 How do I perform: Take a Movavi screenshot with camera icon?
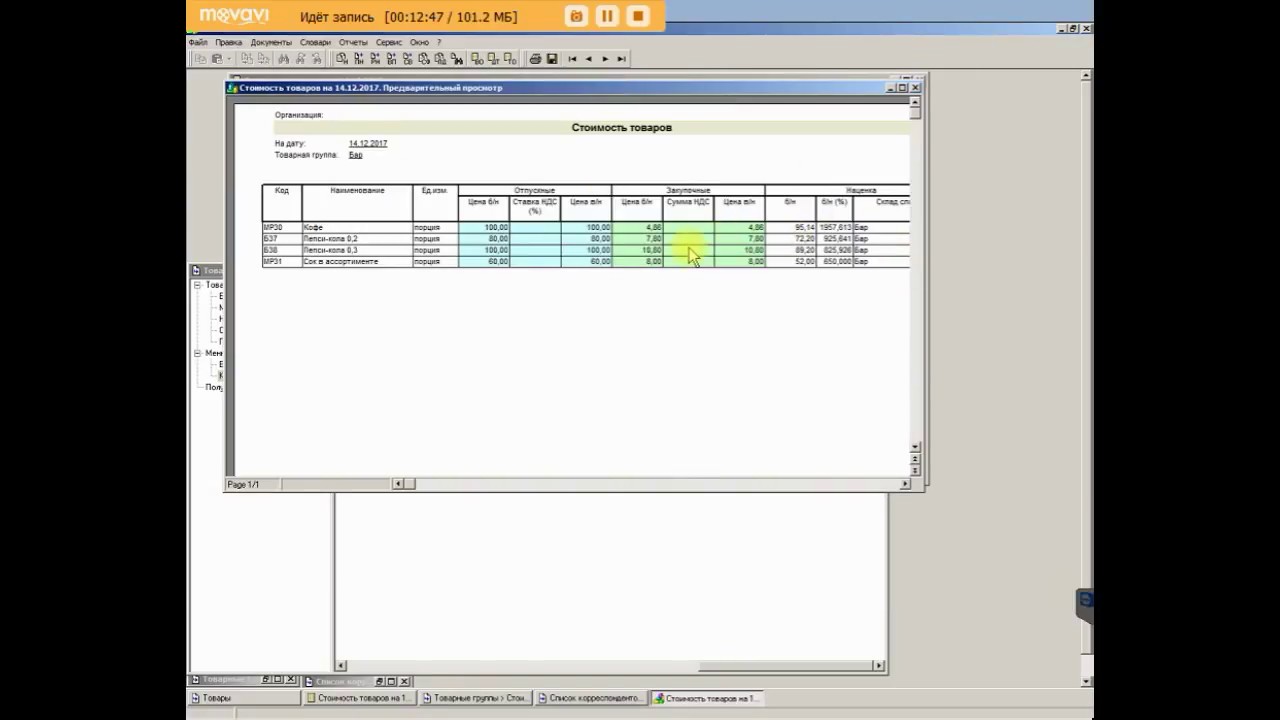tap(576, 16)
